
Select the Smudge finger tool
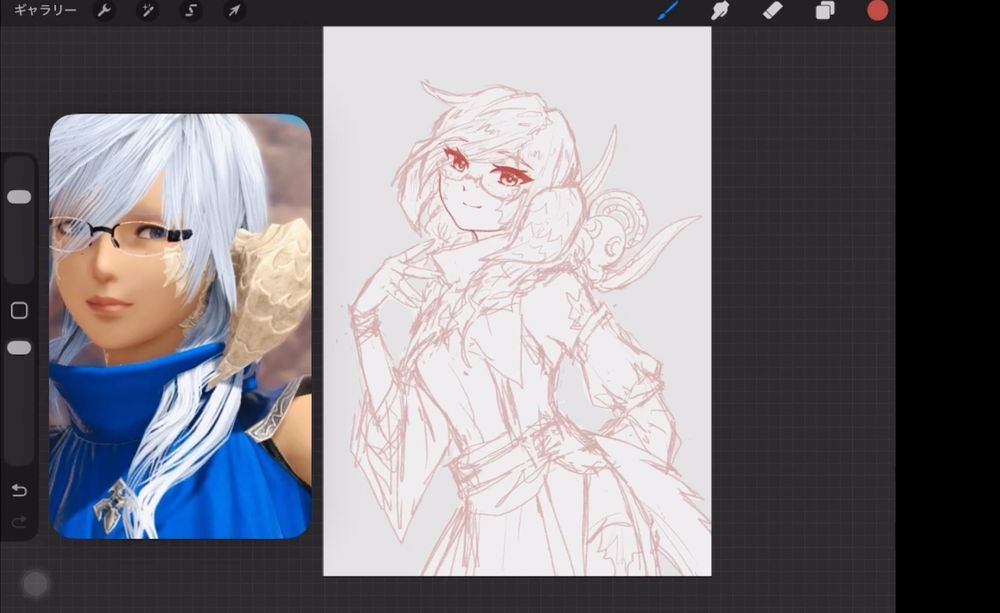click(x=720, y=10)
